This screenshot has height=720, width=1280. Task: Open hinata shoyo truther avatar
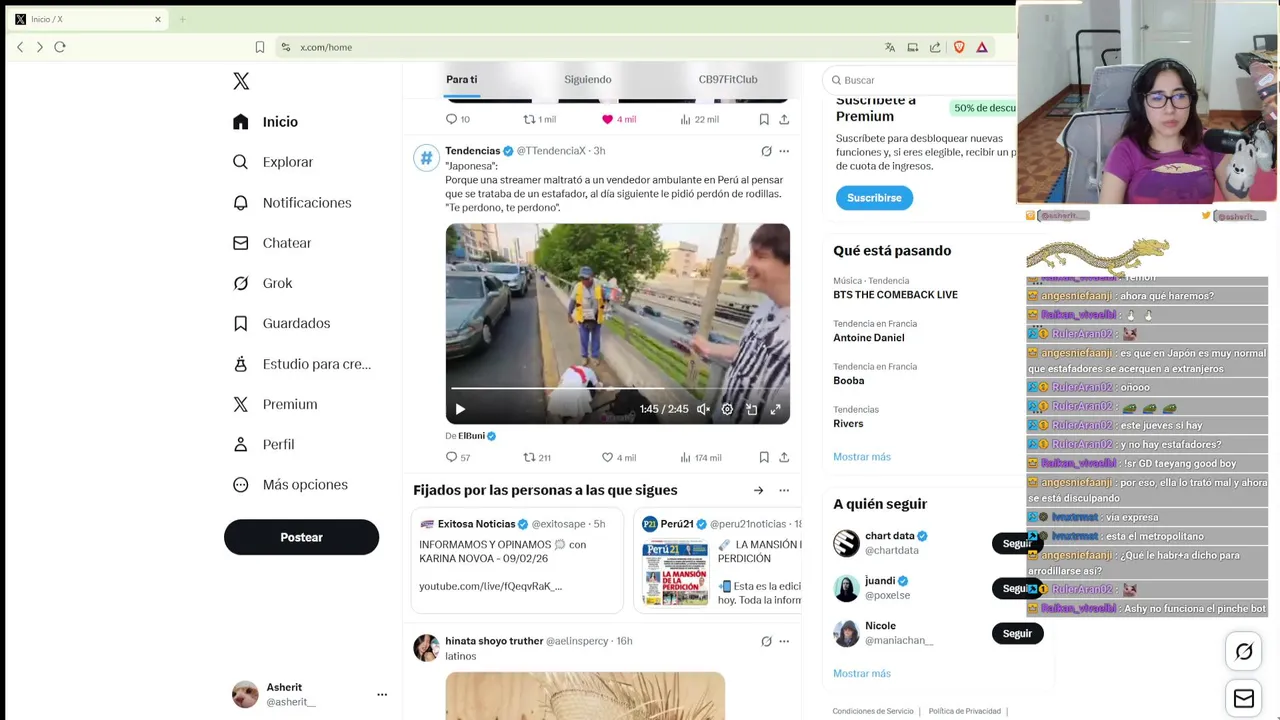[x=427, y=647]
